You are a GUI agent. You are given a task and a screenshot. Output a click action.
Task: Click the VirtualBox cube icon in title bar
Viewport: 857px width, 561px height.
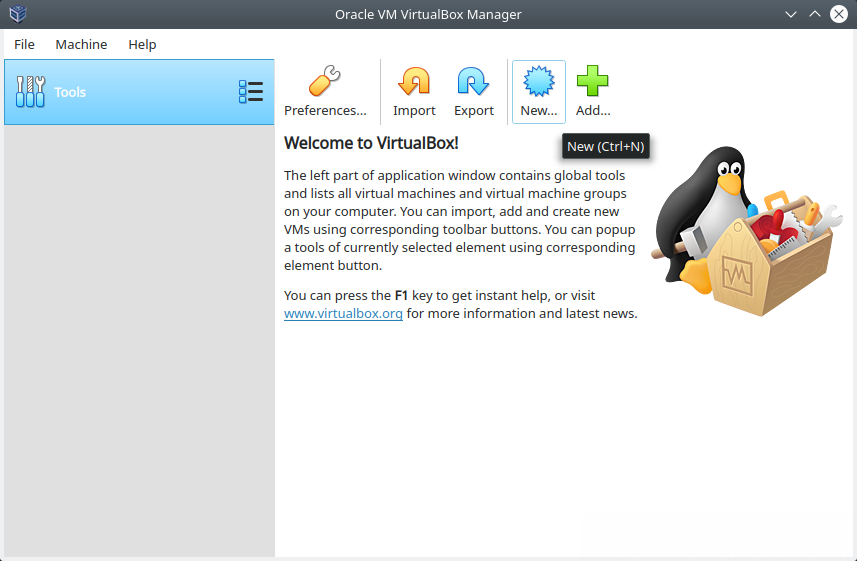17,14
